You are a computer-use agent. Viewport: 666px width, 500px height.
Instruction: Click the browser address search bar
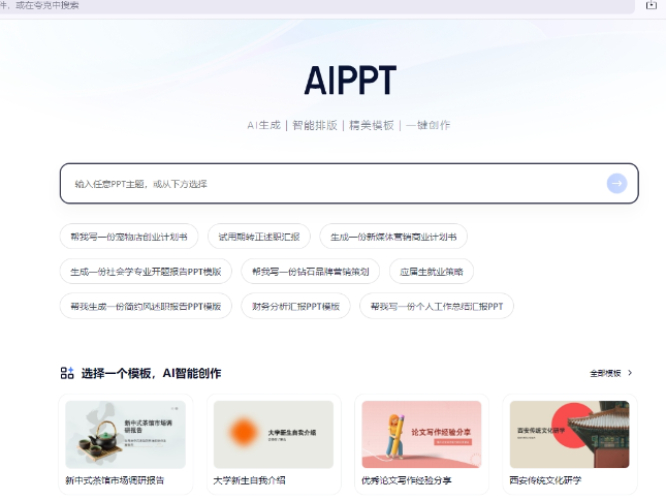[316, 6]
